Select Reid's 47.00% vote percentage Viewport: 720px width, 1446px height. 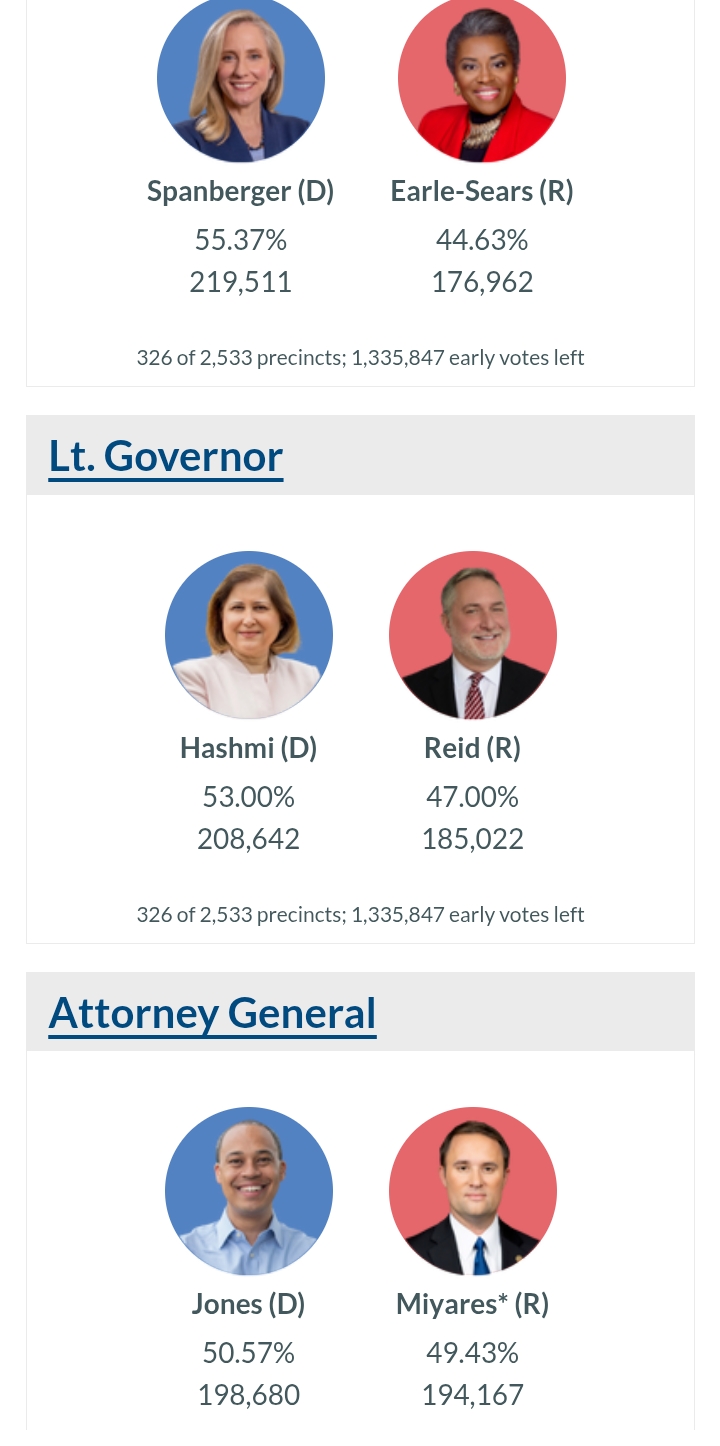(x=473, y=797)
